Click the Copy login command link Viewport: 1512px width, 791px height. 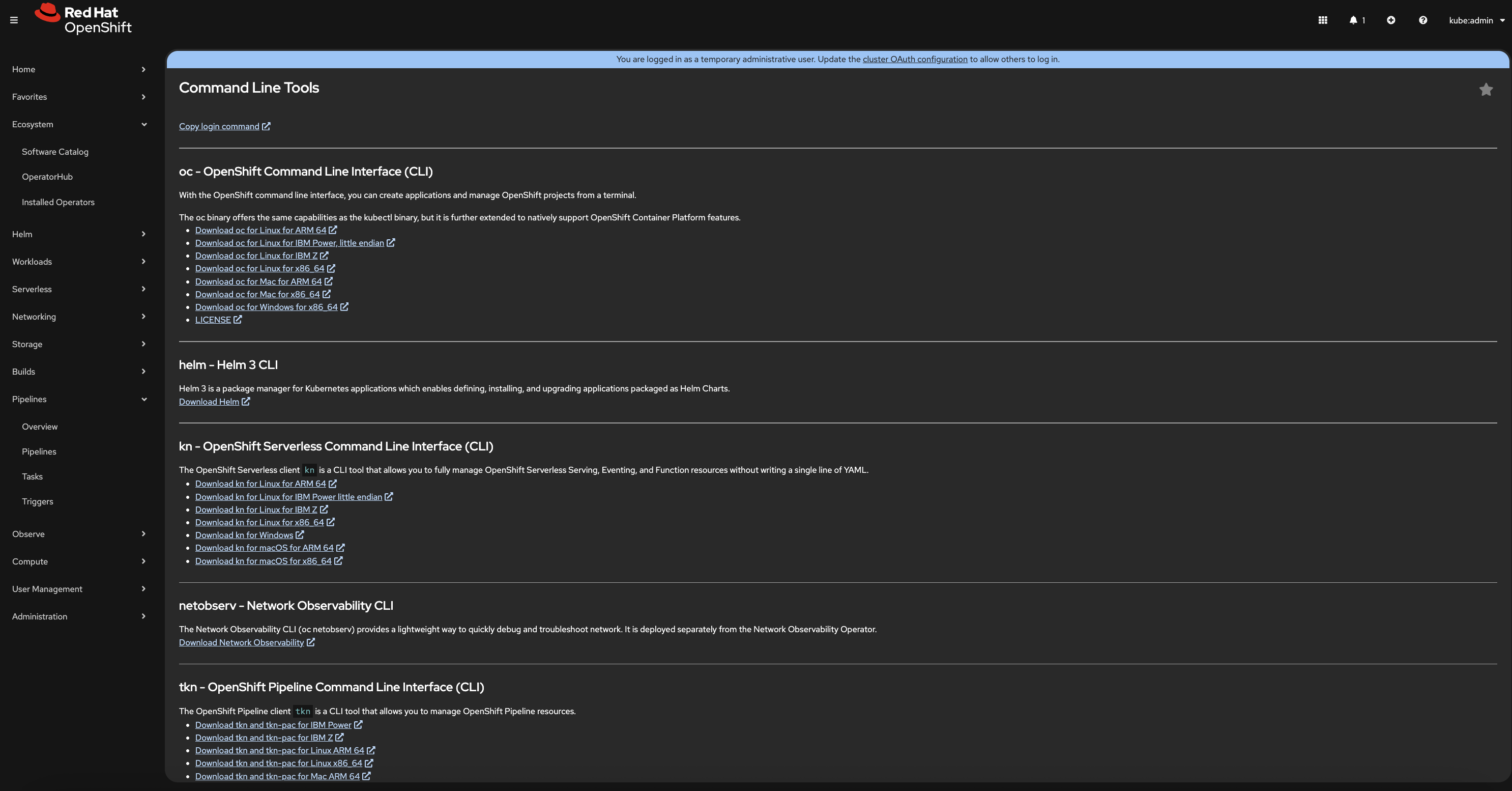(219, 126)
